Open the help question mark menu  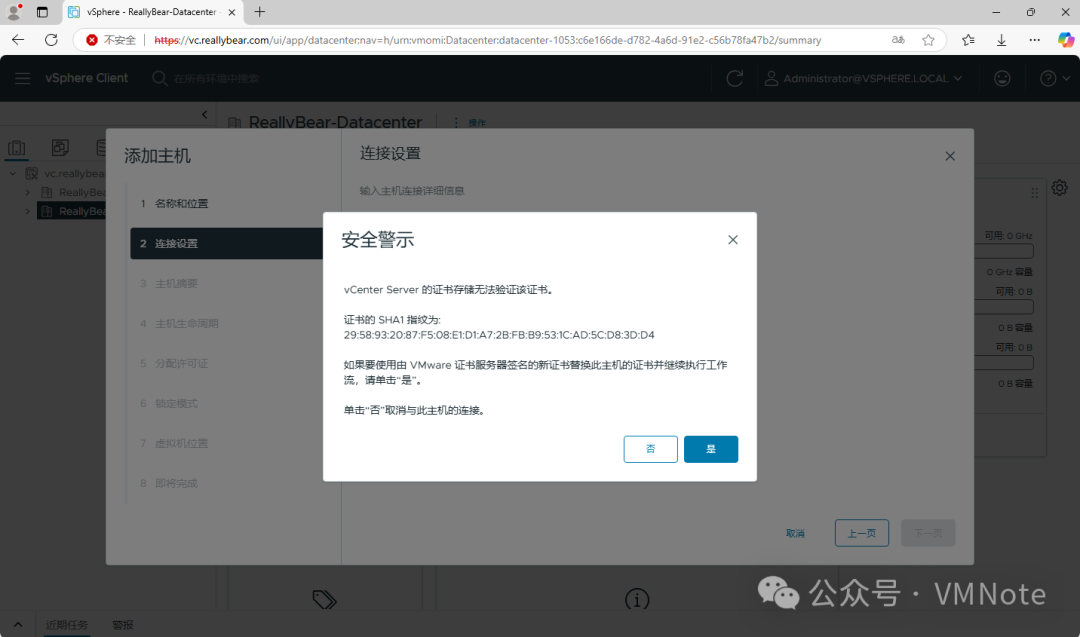click(x=1055, y=79)
